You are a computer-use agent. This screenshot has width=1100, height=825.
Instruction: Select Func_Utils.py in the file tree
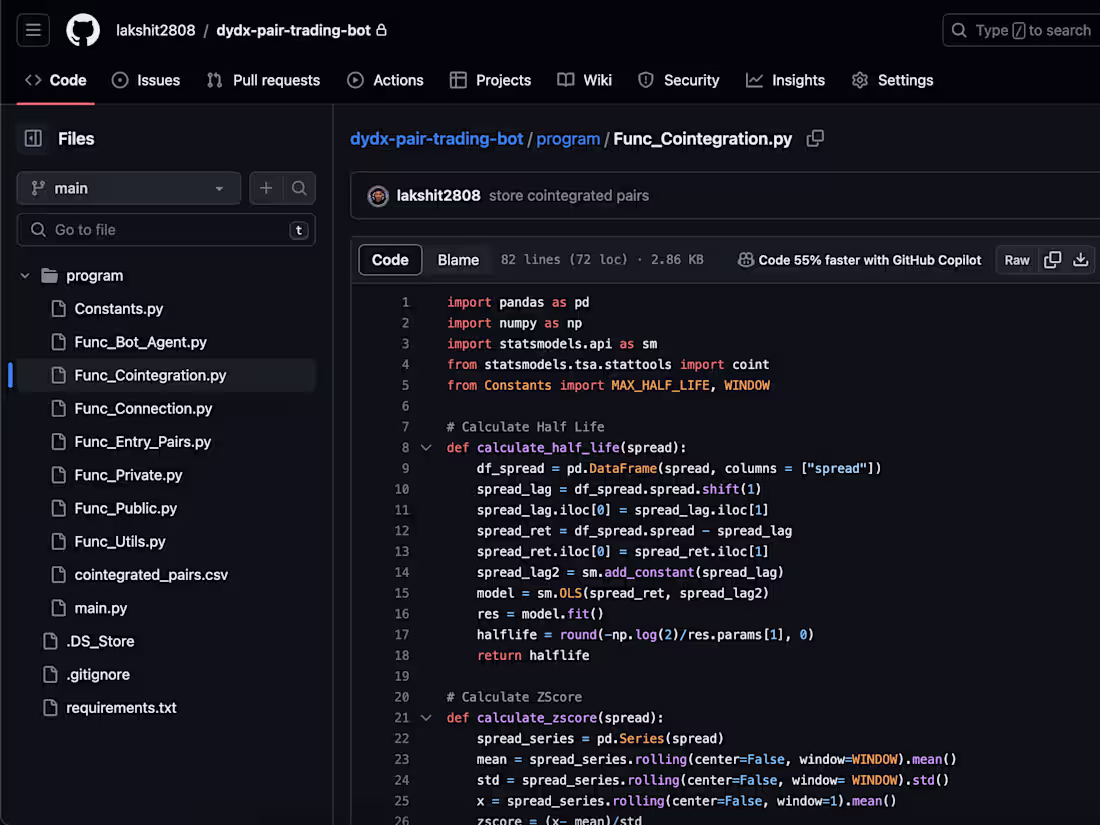click(x=120, y=541)
